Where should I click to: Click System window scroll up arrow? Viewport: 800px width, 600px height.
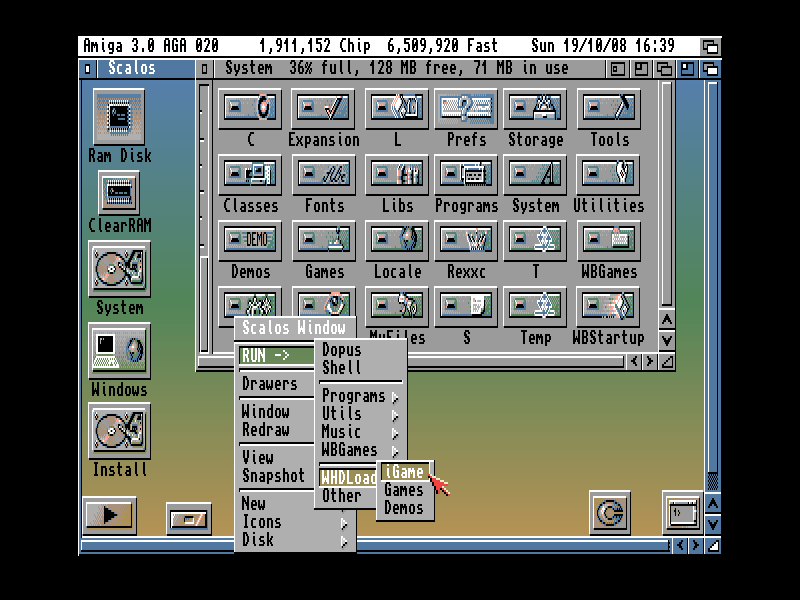pyautogui.click(x=667, y=320)
